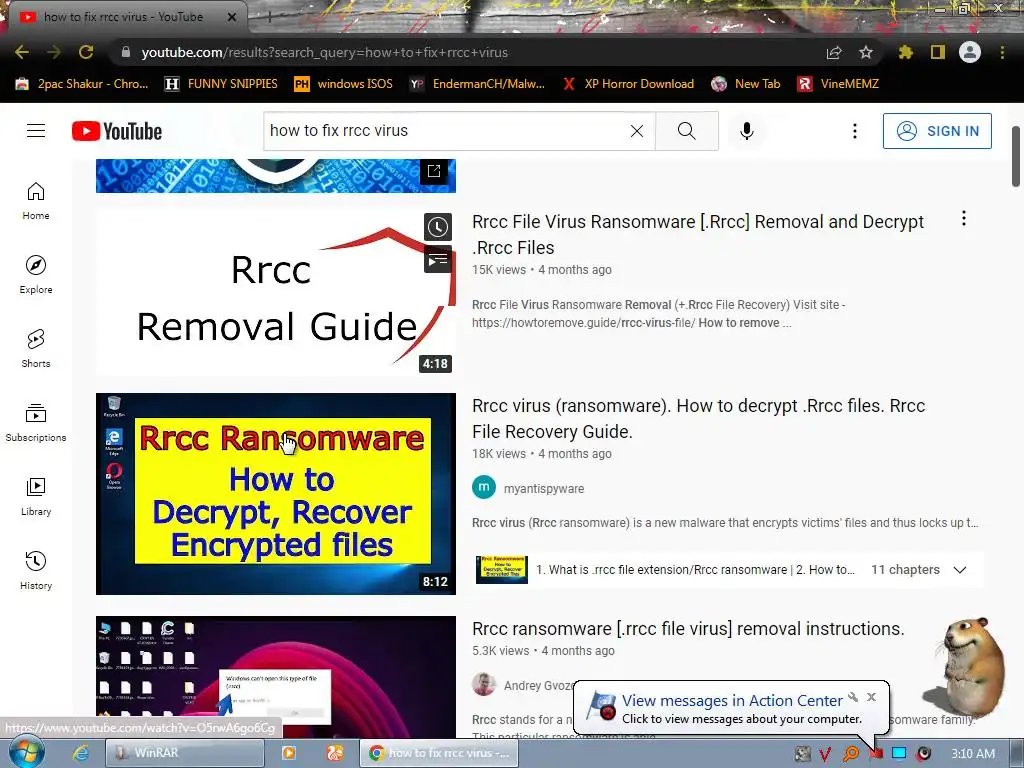Viewport: 1024px width, 768px height.
Task: Click the SIGN IN button
Action: pos(937,131)
